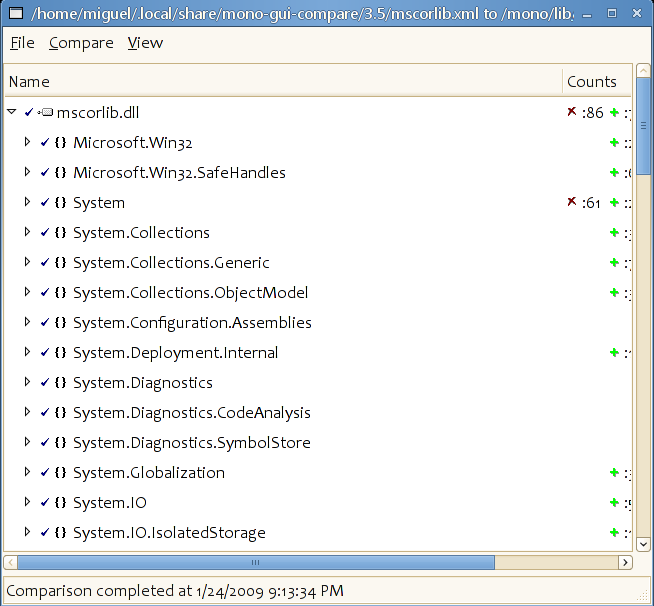Image resolution: width=654 pixels, height=606 pixels.
Task: Click braces icon of System.IO row
Action: [60, 503]
